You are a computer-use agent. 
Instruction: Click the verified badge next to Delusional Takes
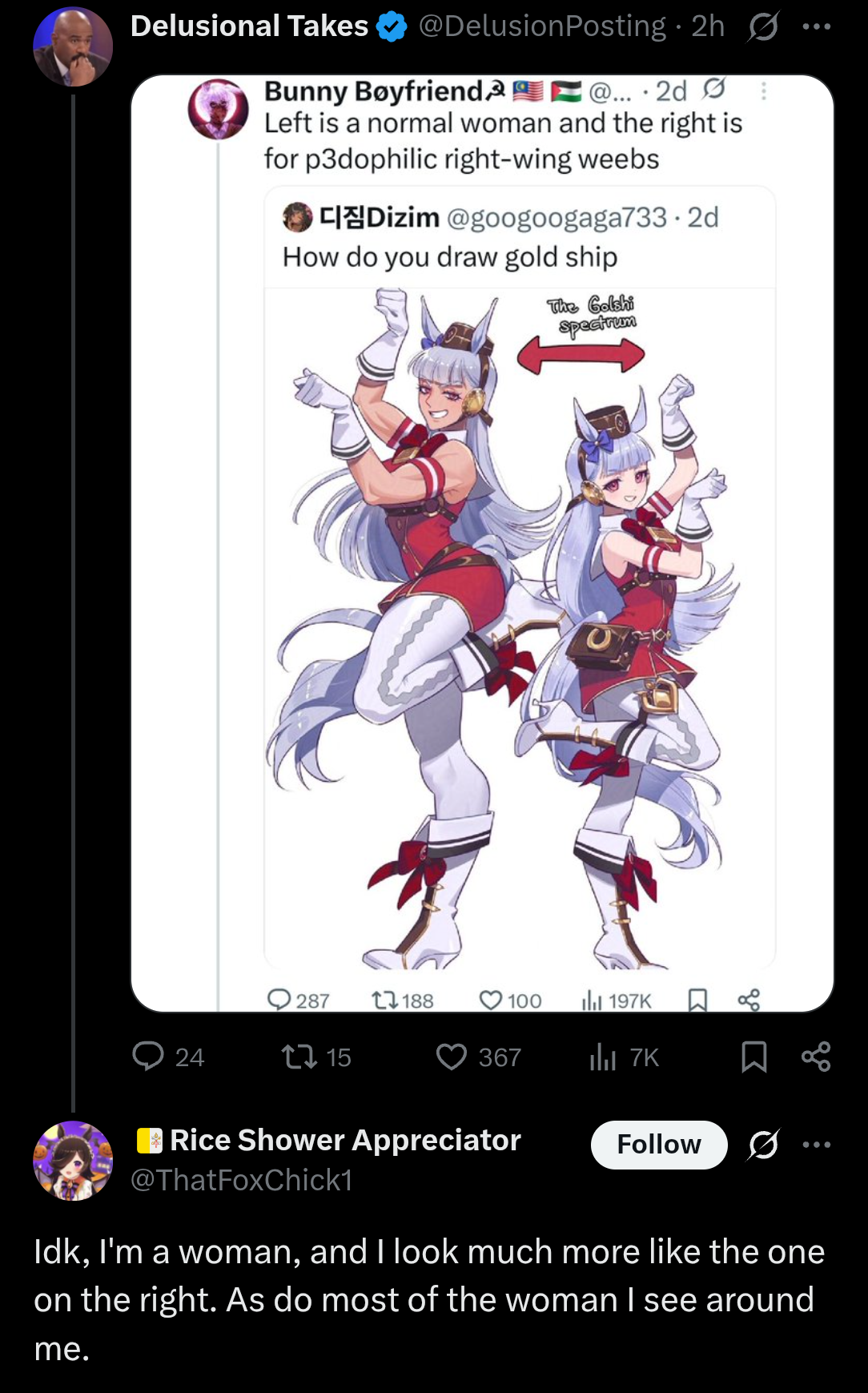point(392,27)
